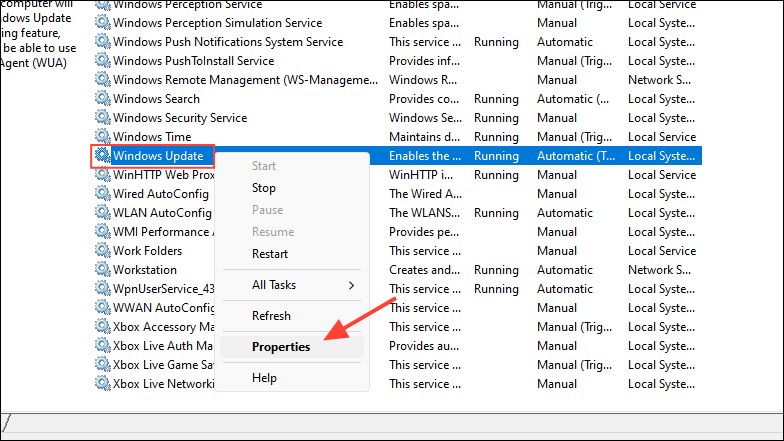The image size is (784, 441).
Task: Click gear icon beside WpnUserService
Action: (x=102, y=288)
